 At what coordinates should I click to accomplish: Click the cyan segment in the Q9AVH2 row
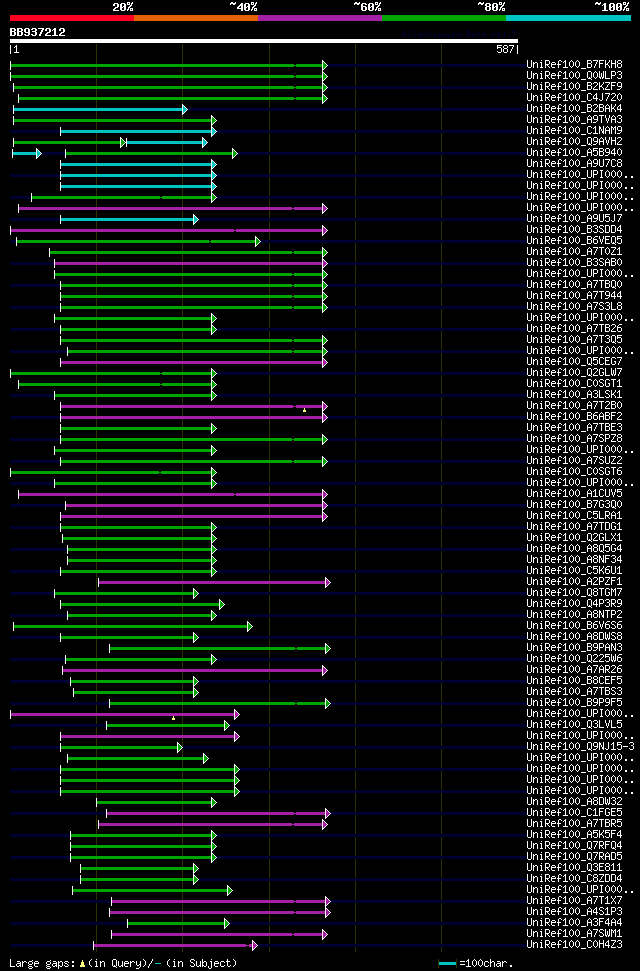click(x=166, y=142)
